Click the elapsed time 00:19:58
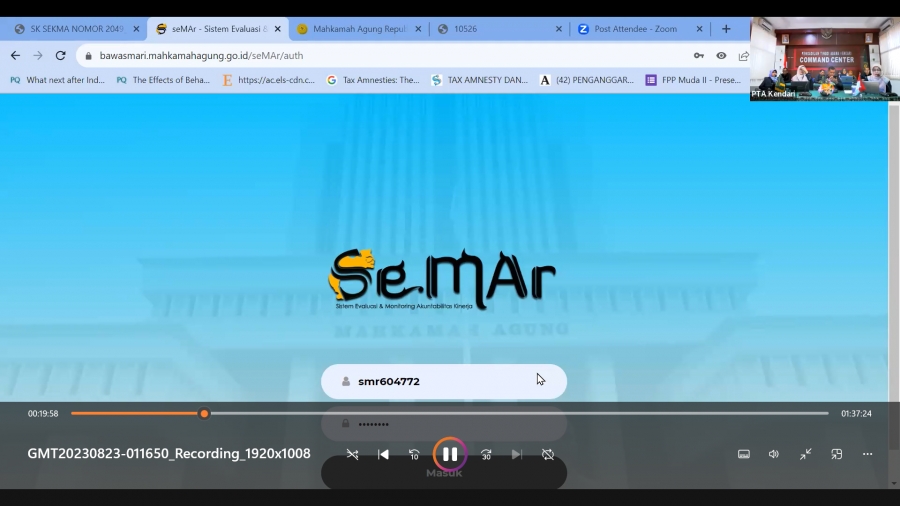 43,414
